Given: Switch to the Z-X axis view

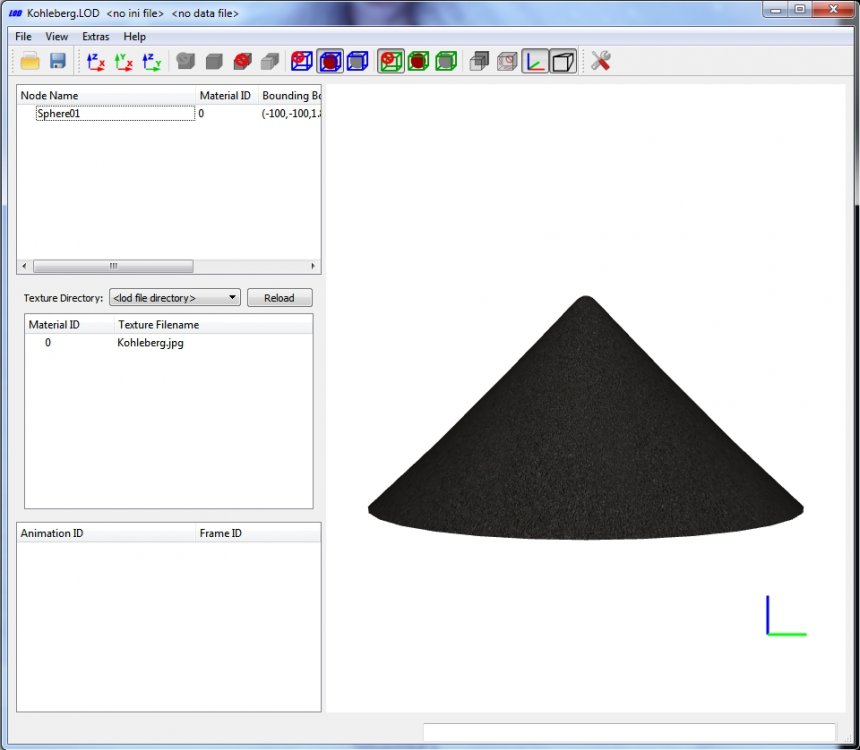Looking at the screenshot, I should [95, 61].
